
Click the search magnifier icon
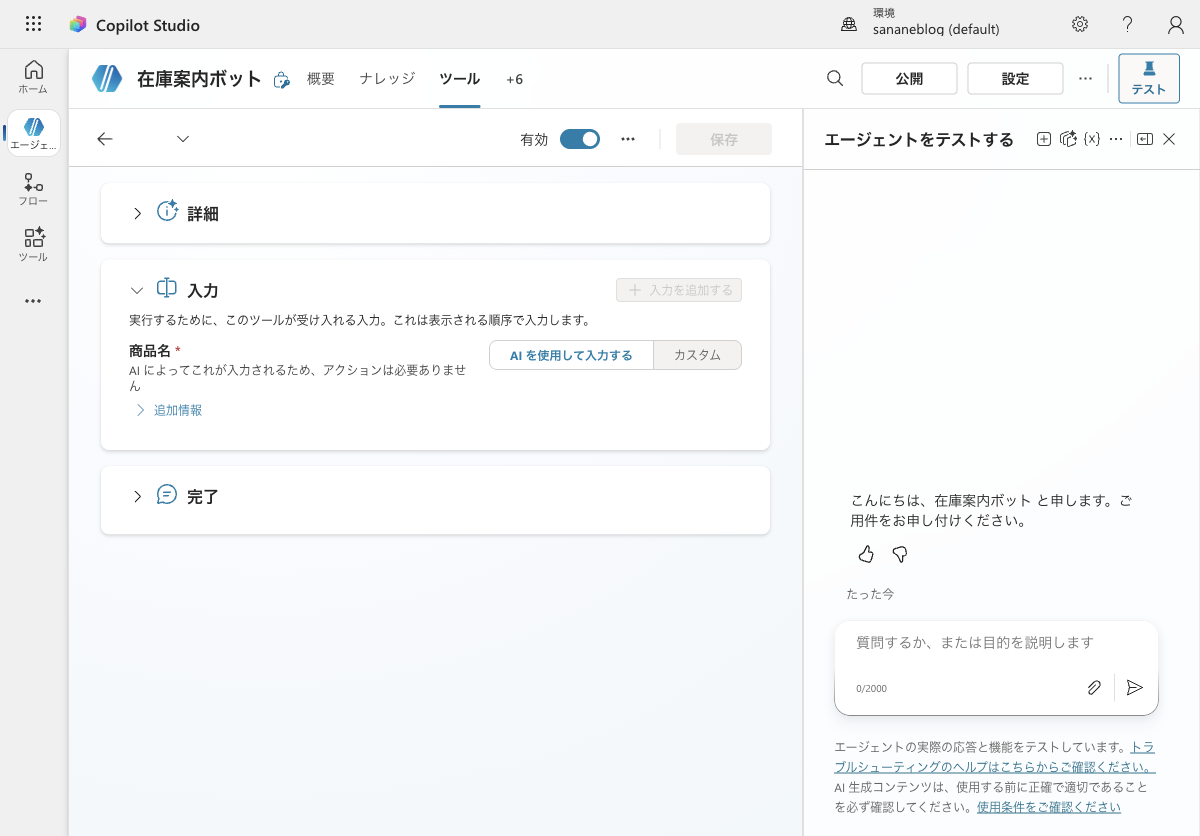point(835,78)
